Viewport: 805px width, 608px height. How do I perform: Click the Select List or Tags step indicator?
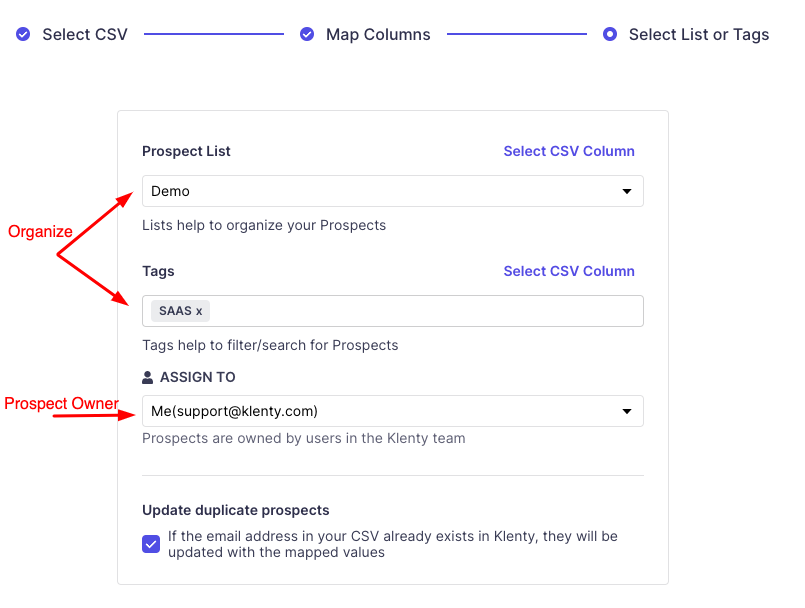[x=610, y=34]
